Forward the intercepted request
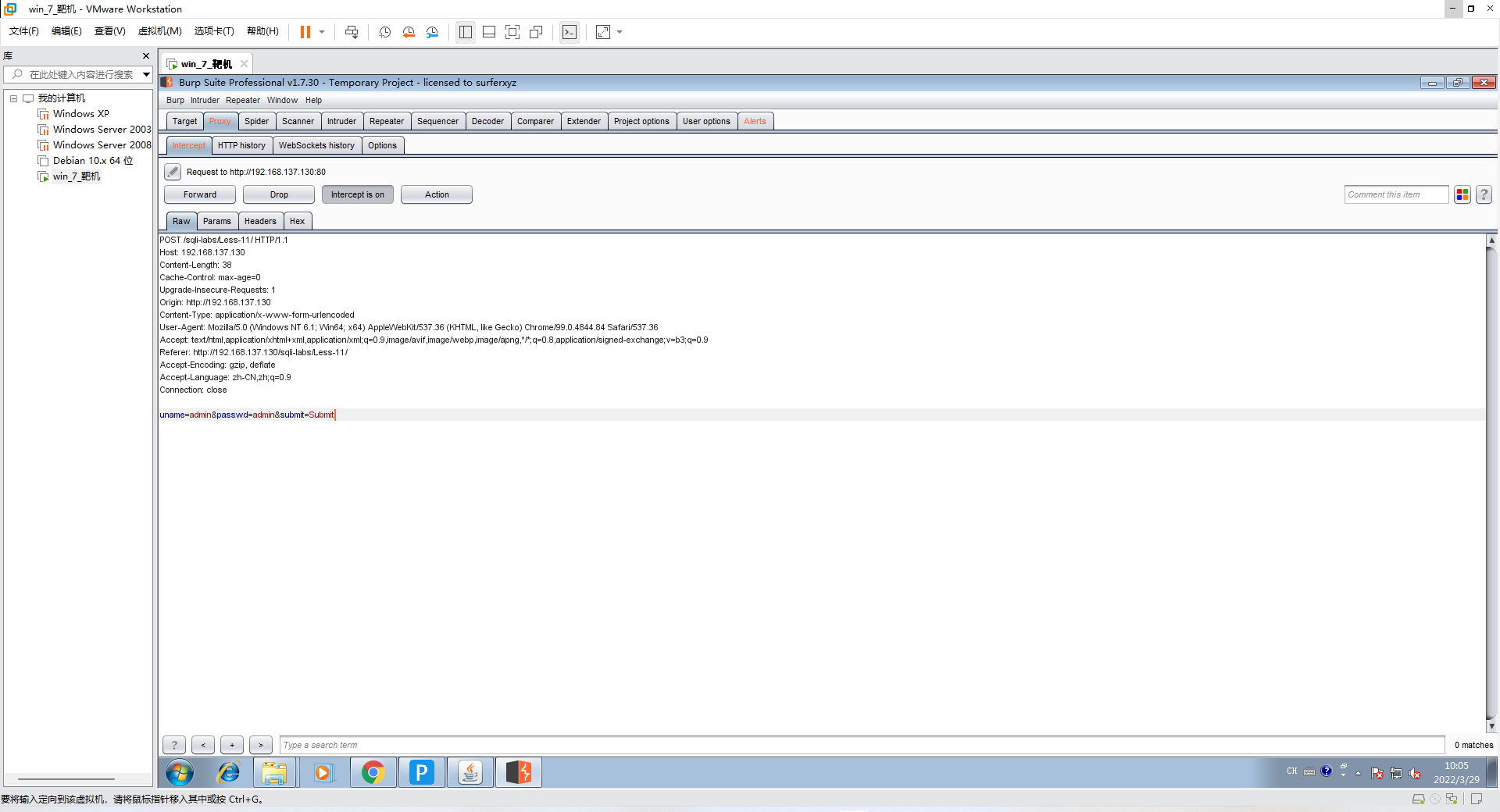Image resolution: width=1500 pixels, height=812 pixels. (200, 194)
